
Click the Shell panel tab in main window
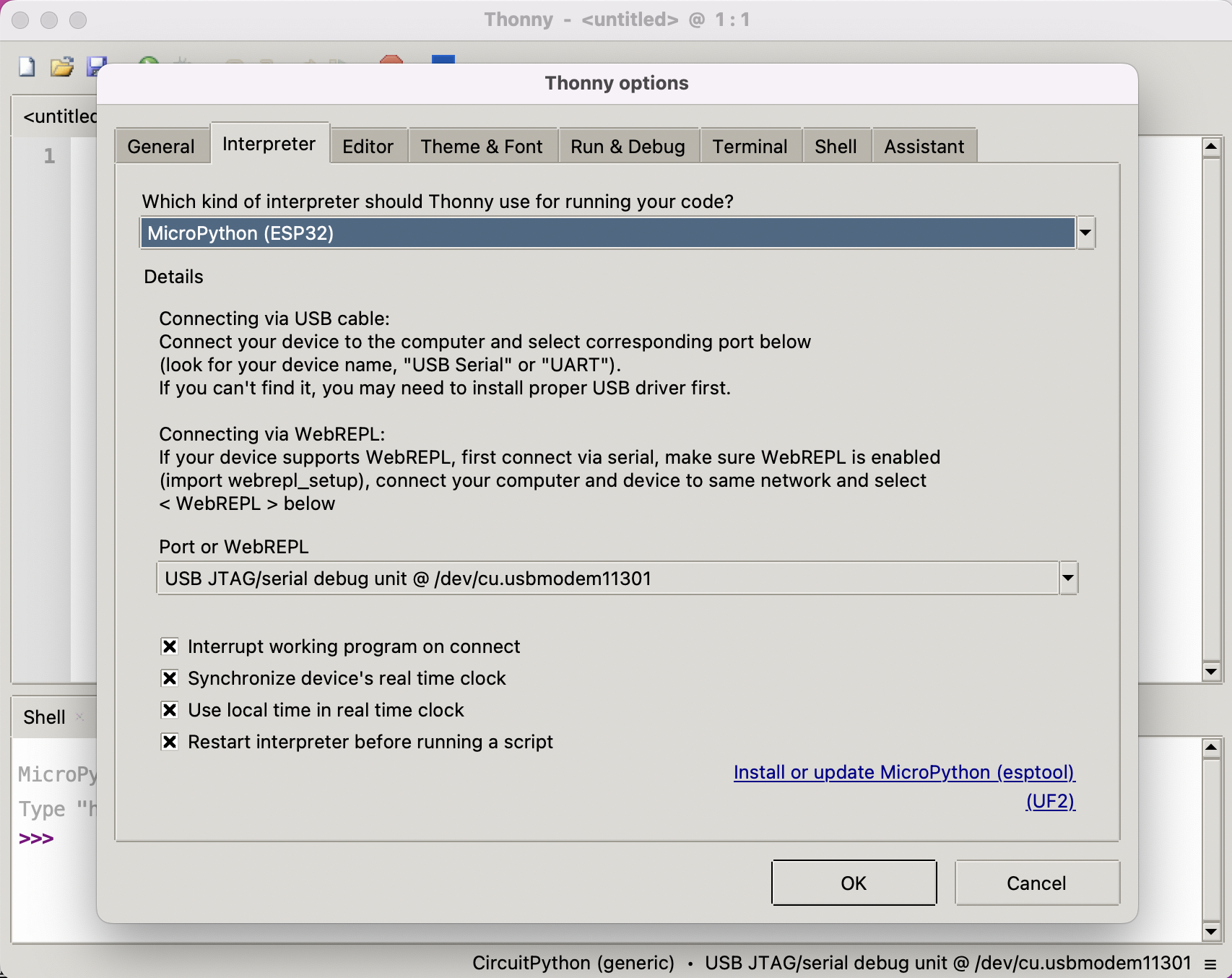pyautogui.click(x=45, y=717)
